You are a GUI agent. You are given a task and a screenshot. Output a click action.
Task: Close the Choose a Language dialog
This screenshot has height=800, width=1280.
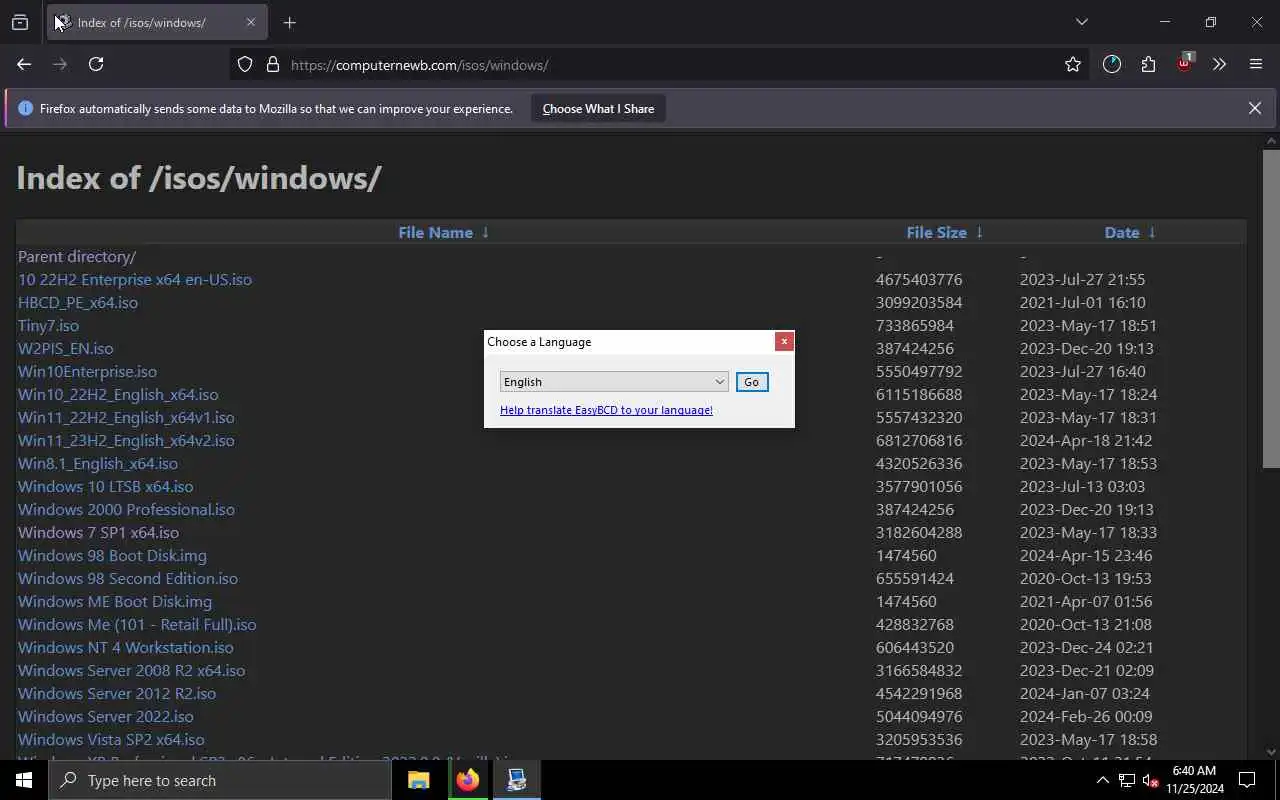(784, 341)
